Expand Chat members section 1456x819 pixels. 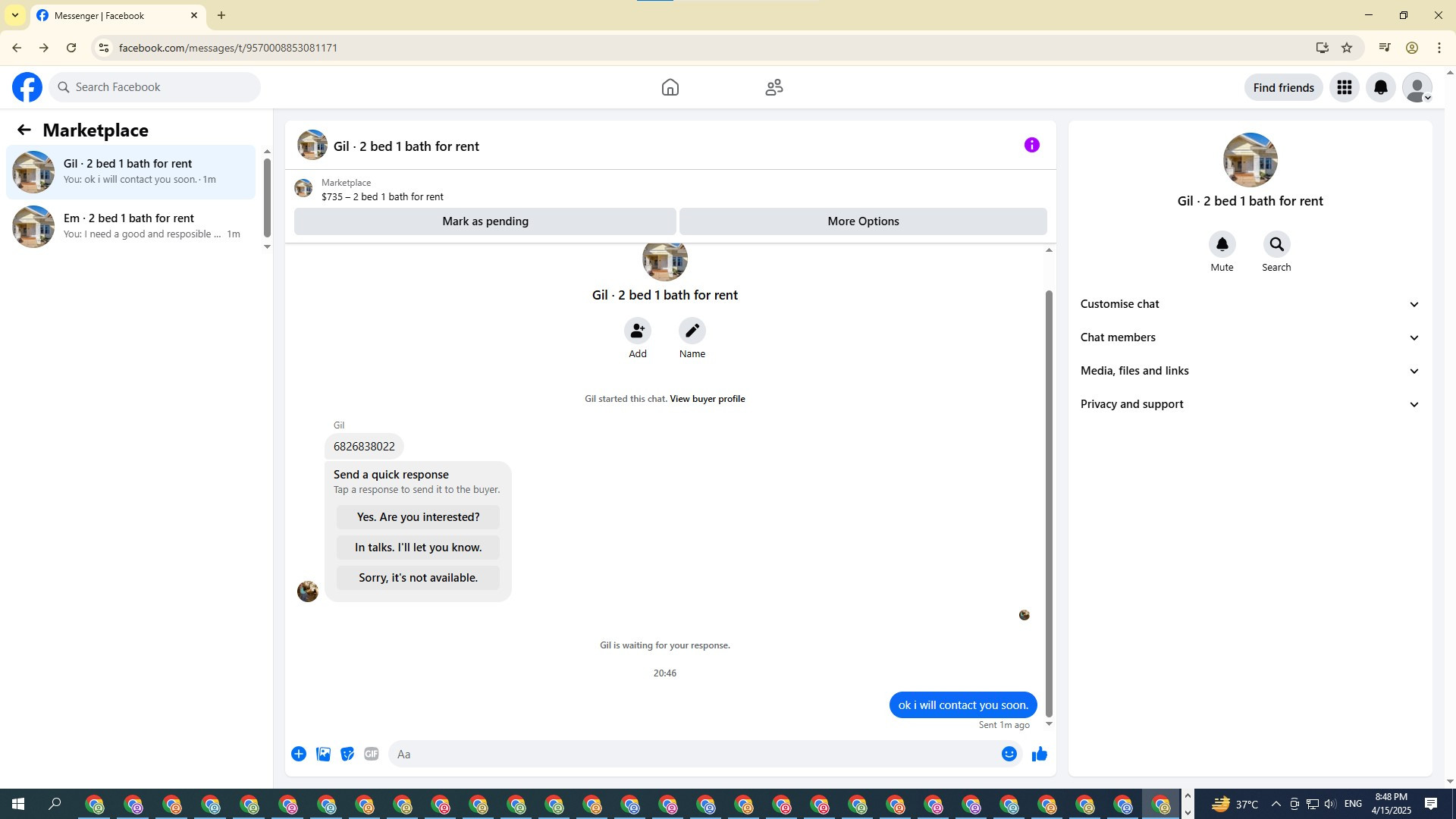[x=1249, y=337]
